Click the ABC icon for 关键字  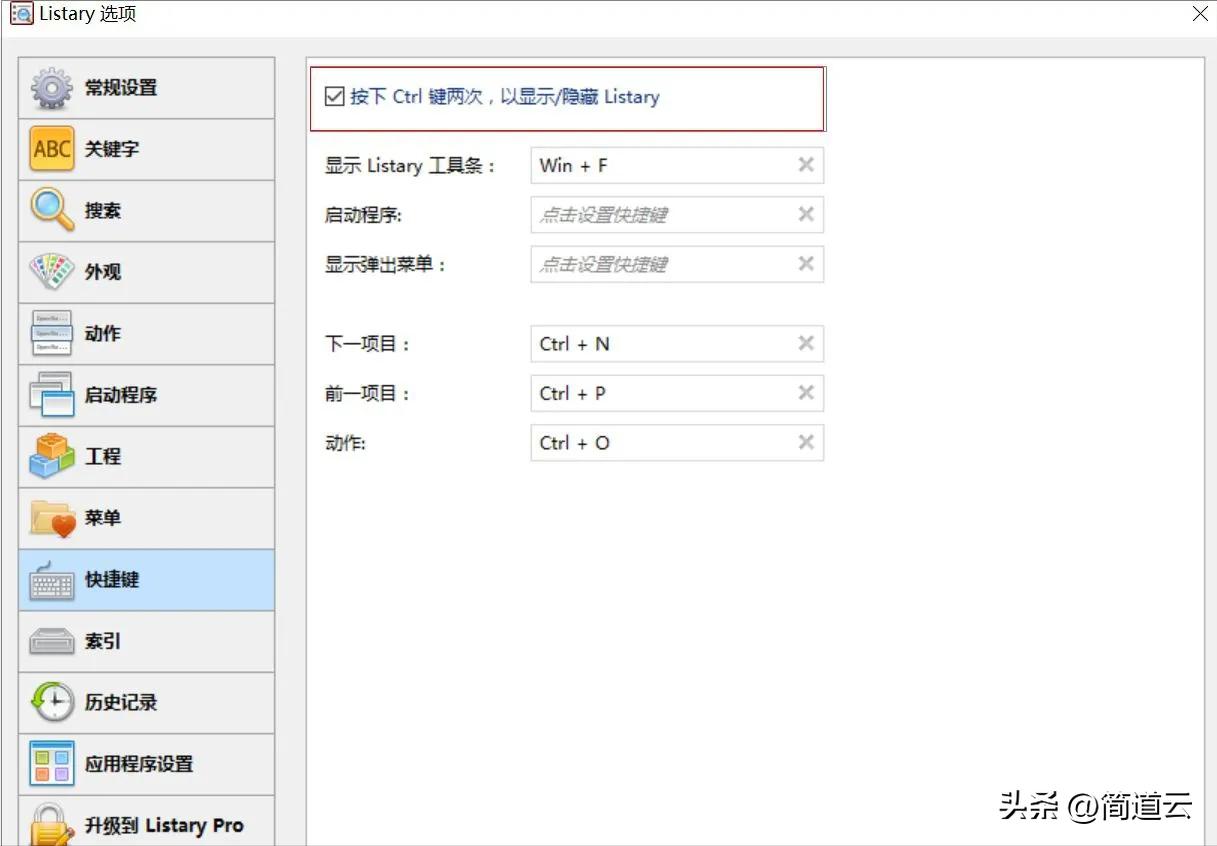click(x=51, y=149)
